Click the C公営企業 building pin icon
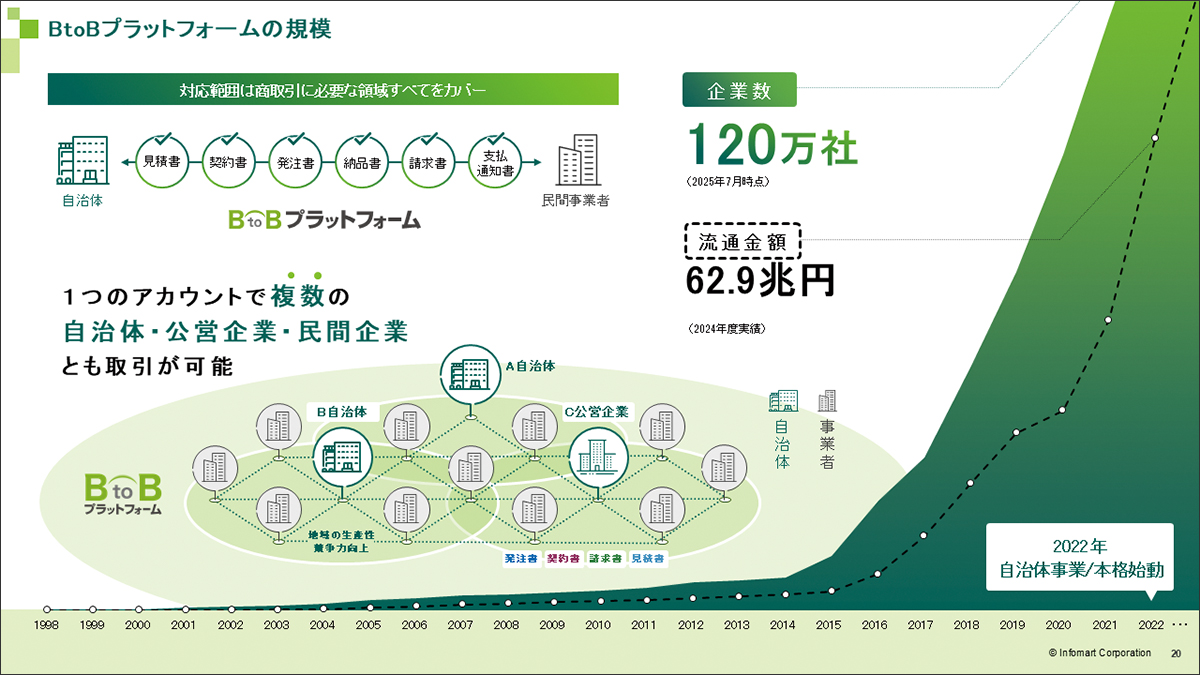1200x675 pixels. tap(597, 464)
